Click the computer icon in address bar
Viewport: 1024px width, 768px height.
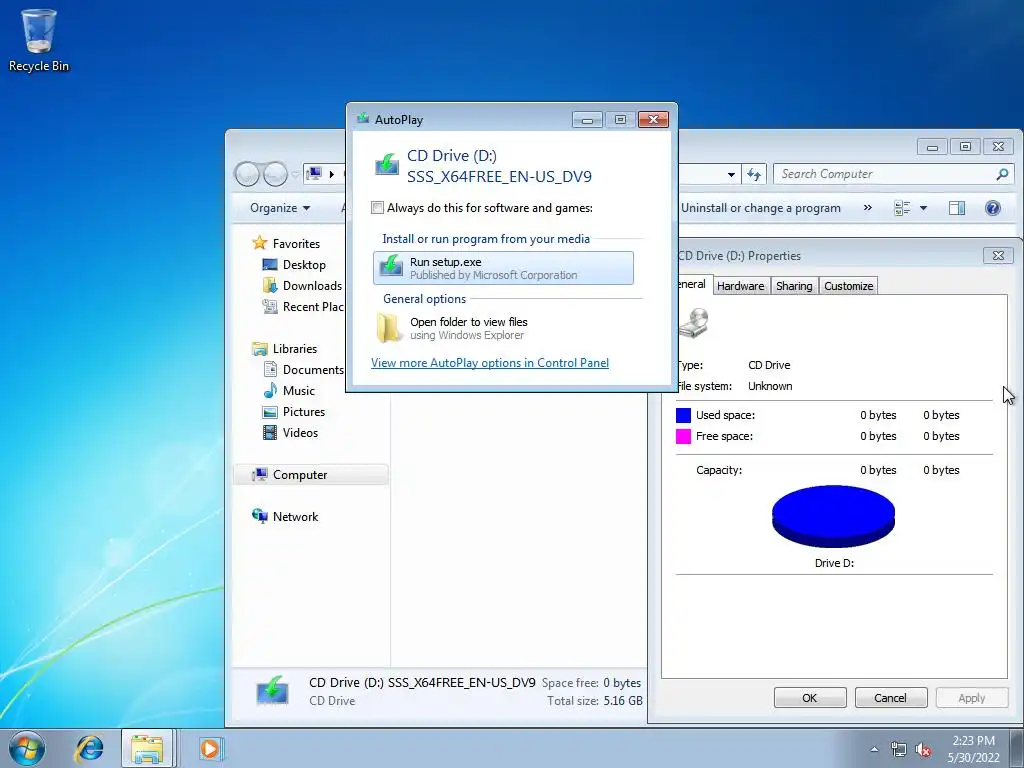point(315,174)
